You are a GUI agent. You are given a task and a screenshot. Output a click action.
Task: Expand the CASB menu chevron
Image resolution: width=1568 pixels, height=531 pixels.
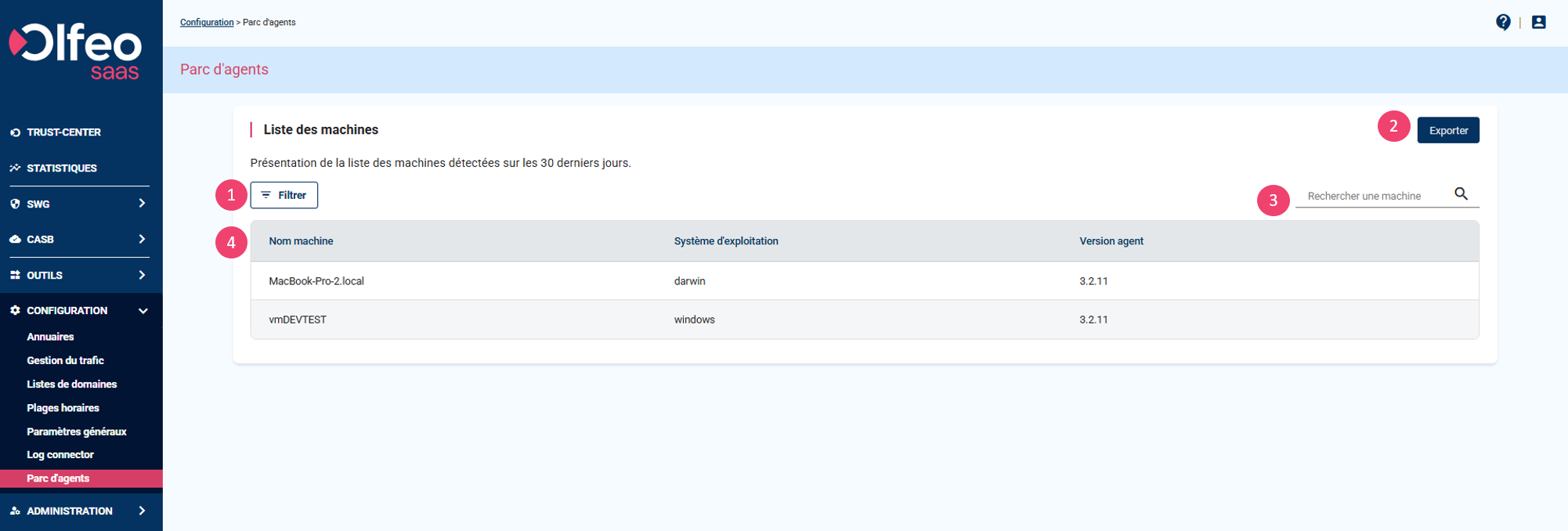[142, 239]
